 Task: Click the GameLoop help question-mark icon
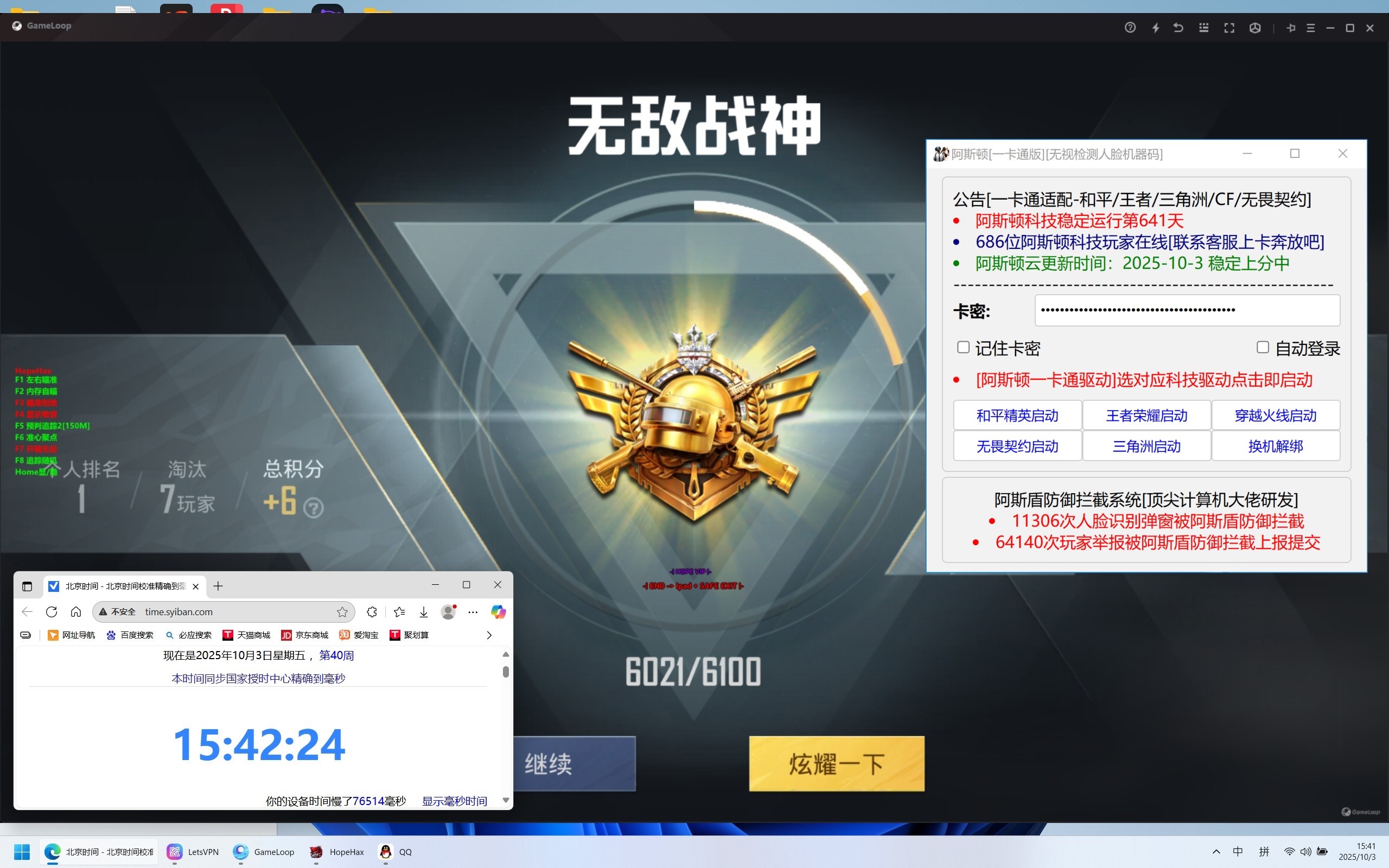tap(1130, 28)
